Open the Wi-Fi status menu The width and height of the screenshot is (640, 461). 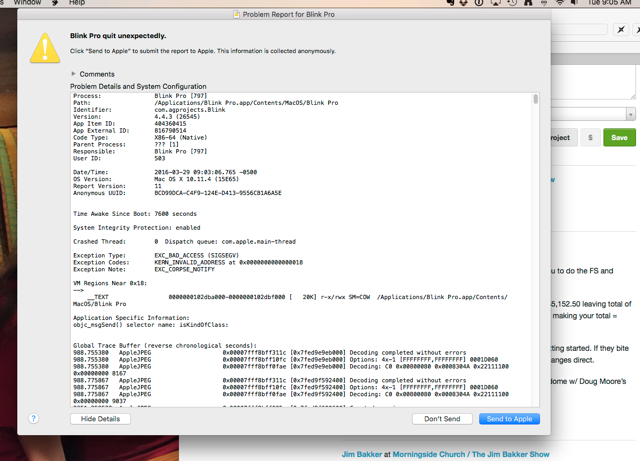pyautogui.click(x=560, y=2)
